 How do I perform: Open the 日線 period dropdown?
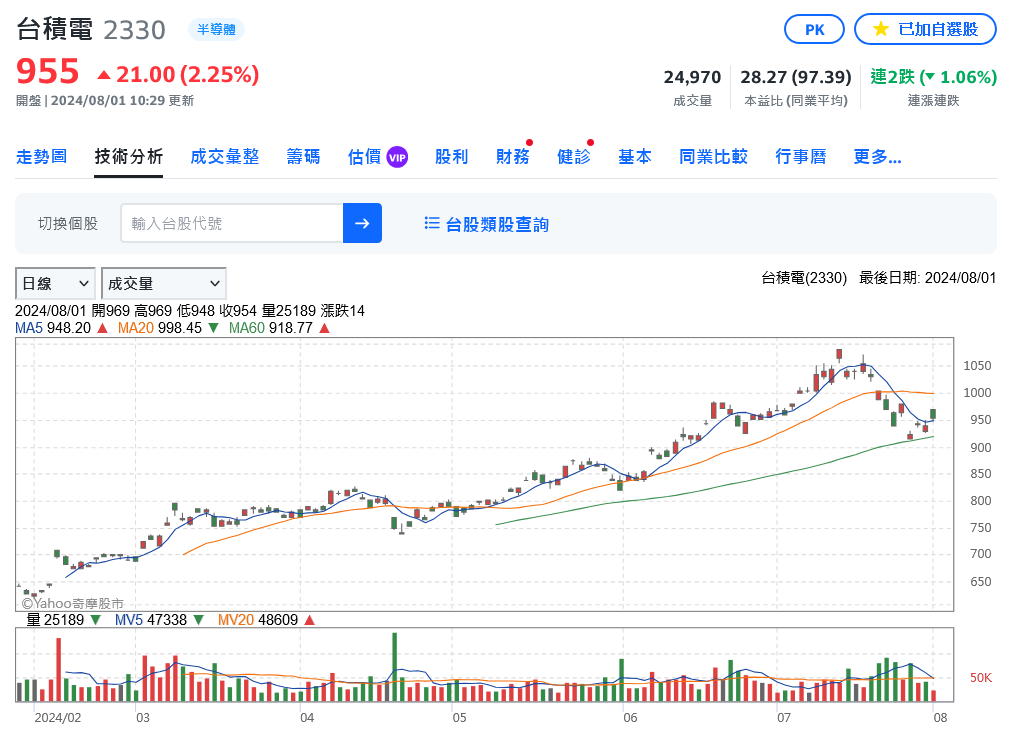[x=55, y=283]
